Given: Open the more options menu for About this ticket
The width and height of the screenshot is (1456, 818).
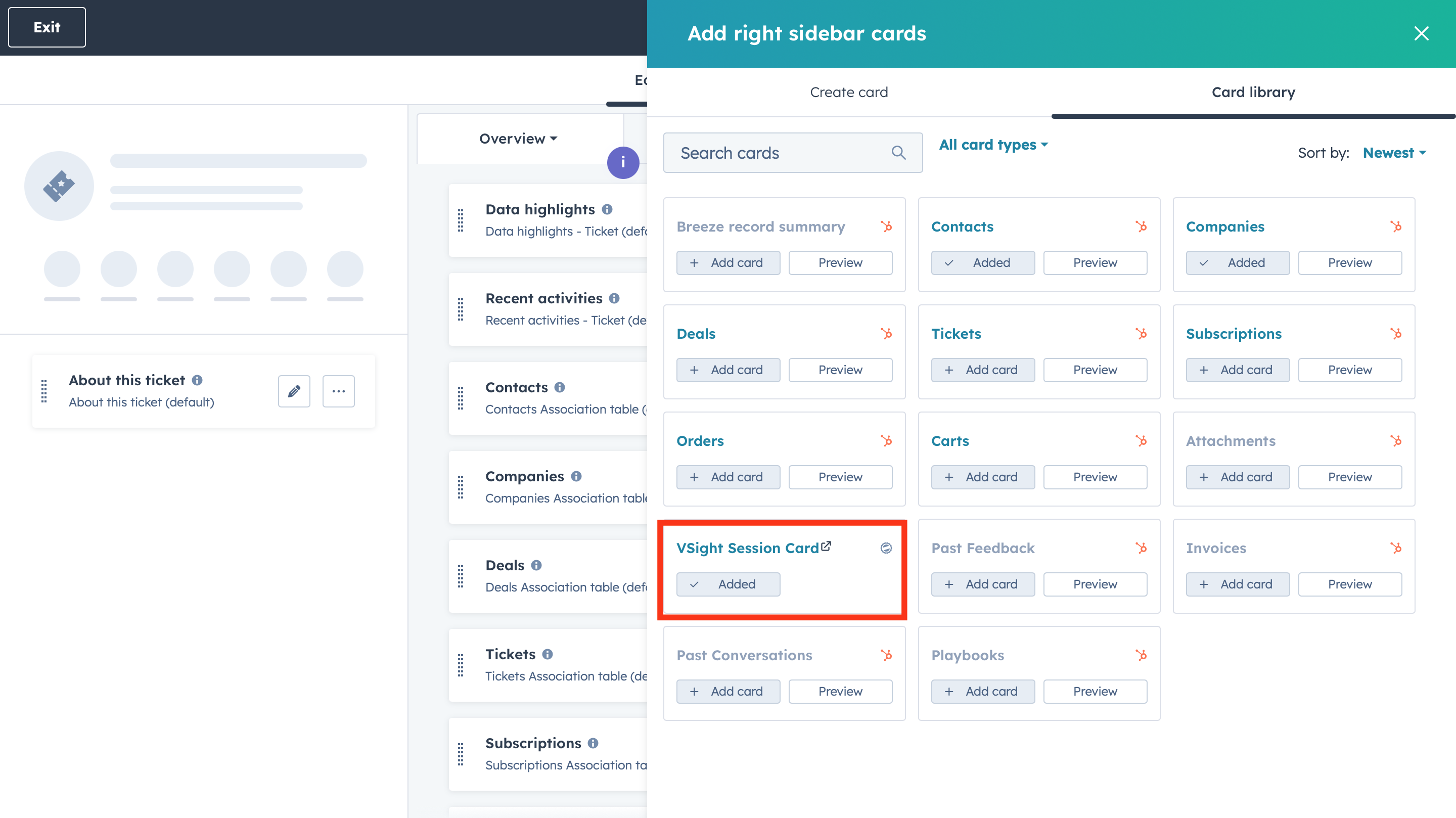Looking at the screenshot, I should 339,391.
